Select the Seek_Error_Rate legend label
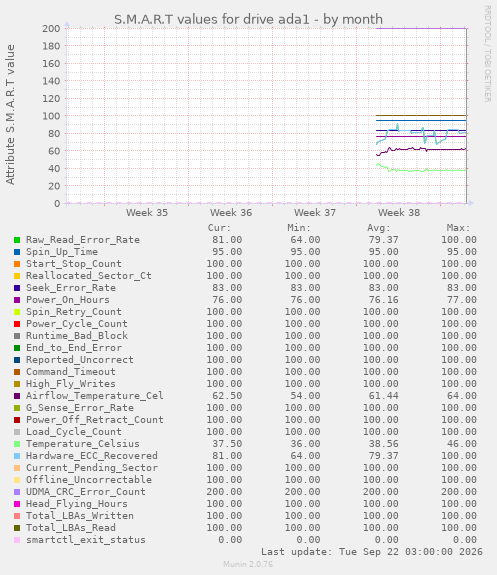This screenshot has width=497, height=575. [x=71, y=288]
